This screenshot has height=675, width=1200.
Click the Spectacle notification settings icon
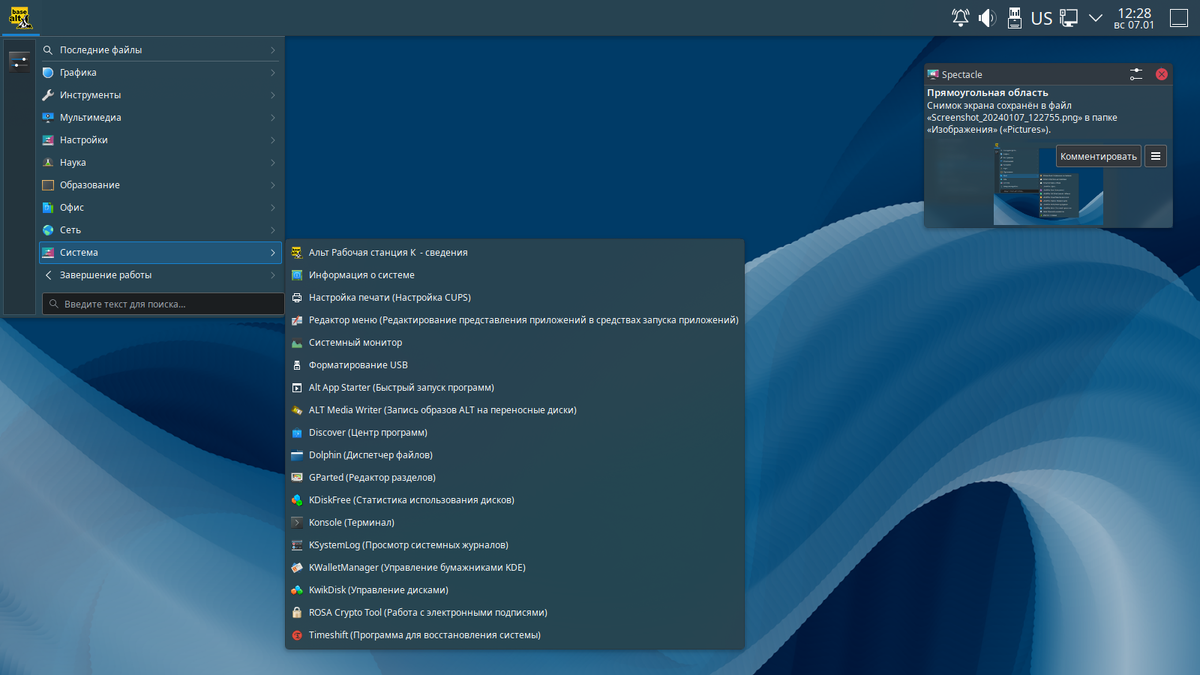[1136, 74]
